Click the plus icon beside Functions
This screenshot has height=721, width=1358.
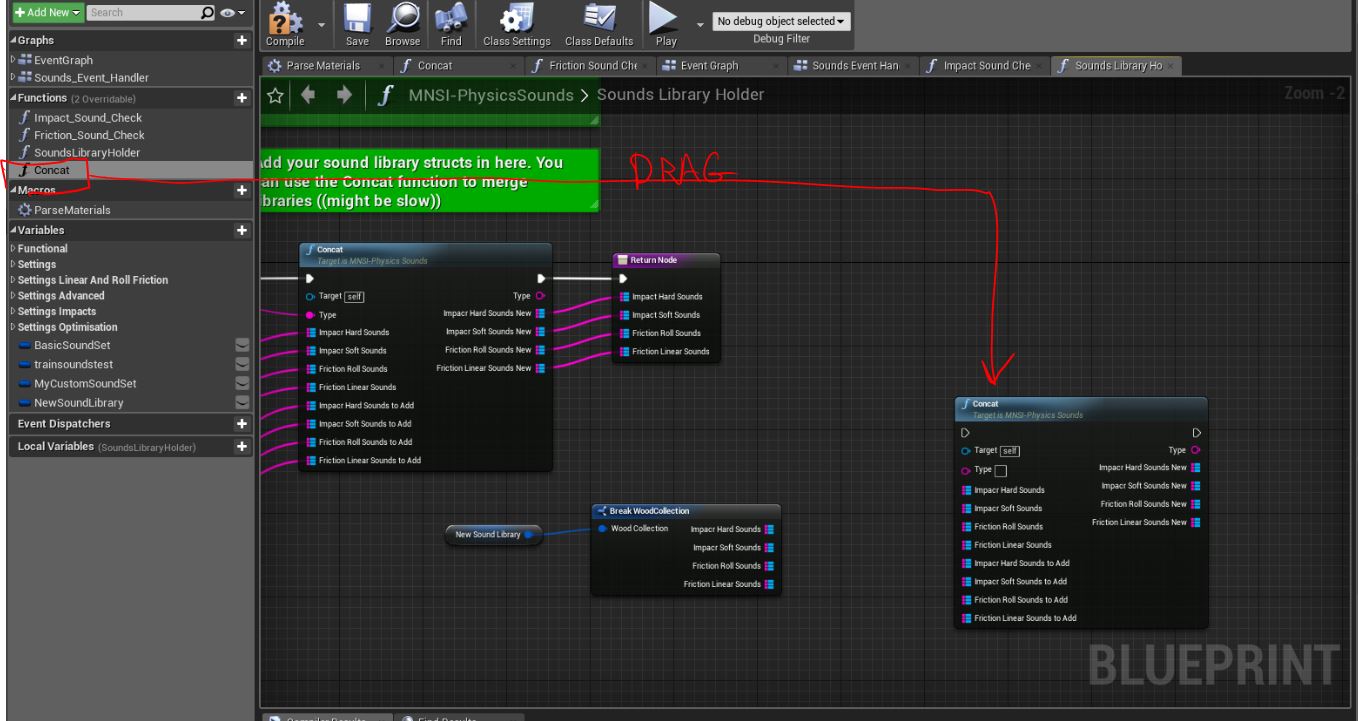click(240, 98)
